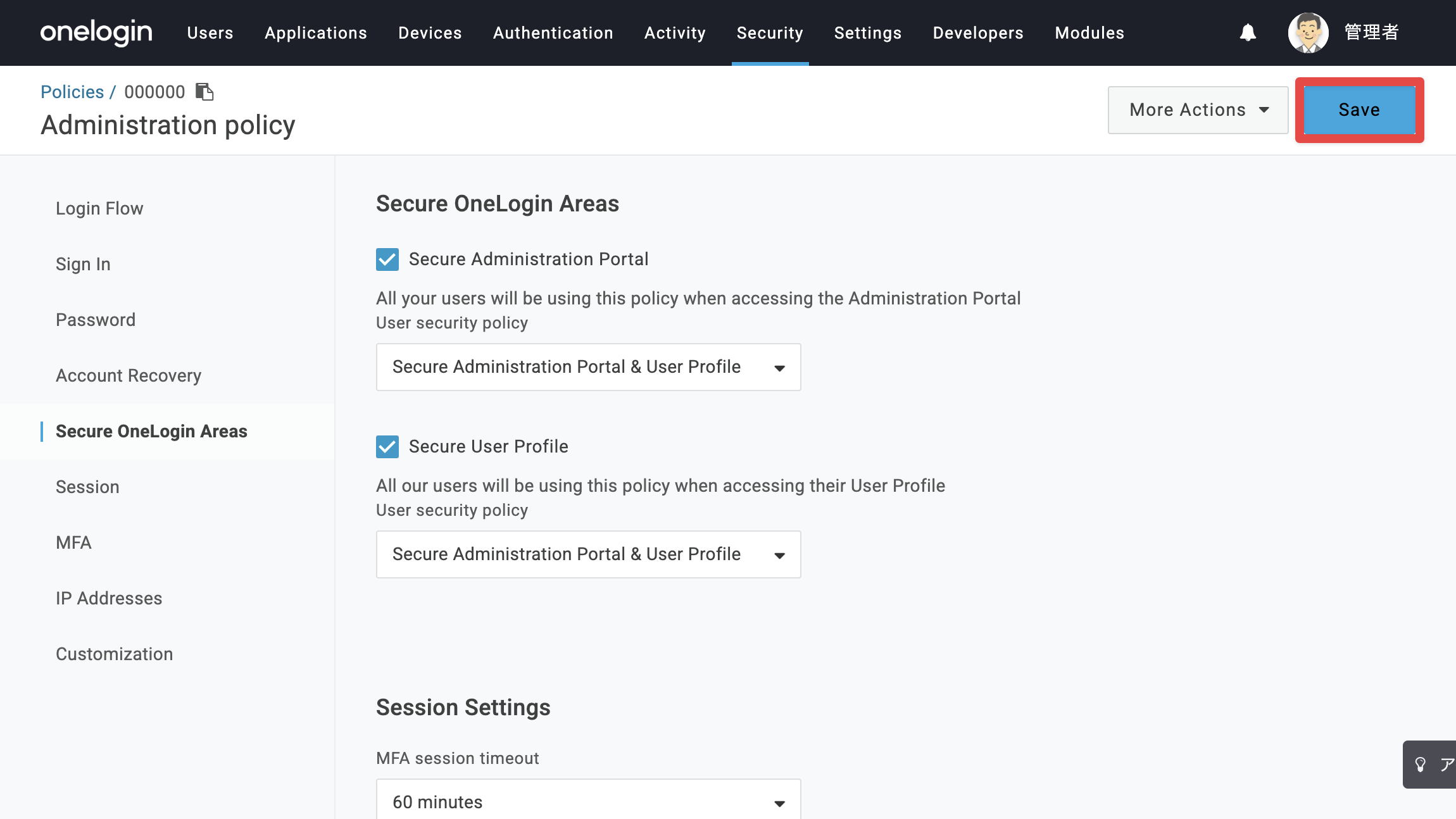Viewport: 1456px width, 819px height.
Task: Go to the Sign In section
Action: pos(83,265)
